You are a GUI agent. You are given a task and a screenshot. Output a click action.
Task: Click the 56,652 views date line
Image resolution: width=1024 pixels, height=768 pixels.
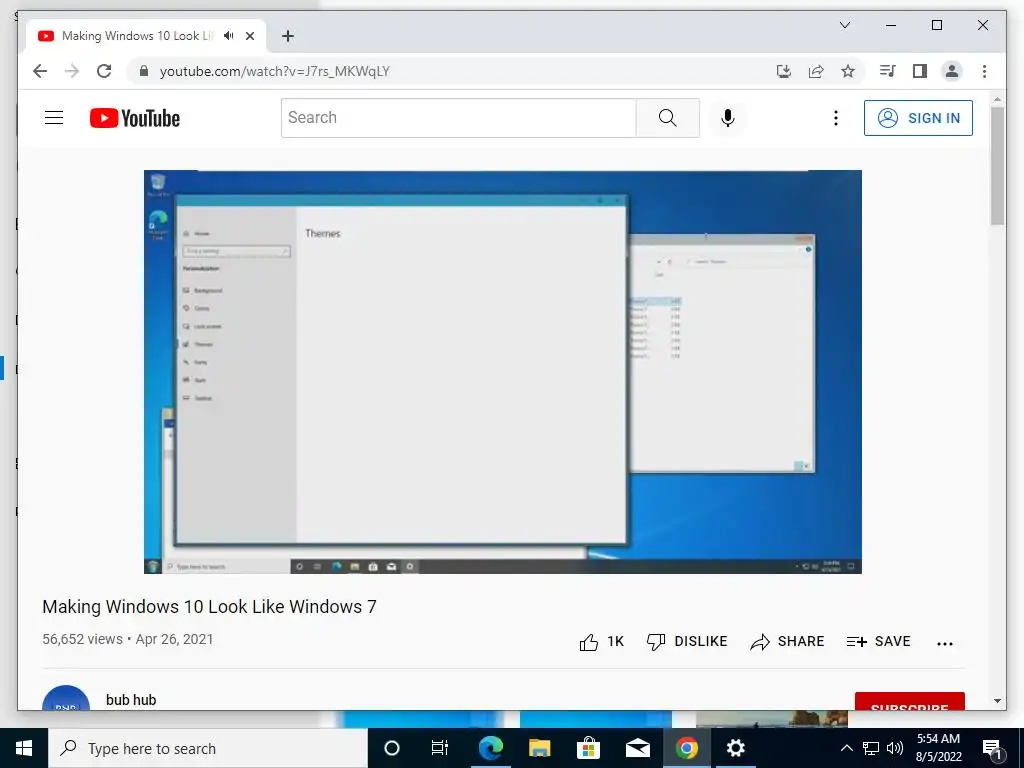[x=128, y=639]
